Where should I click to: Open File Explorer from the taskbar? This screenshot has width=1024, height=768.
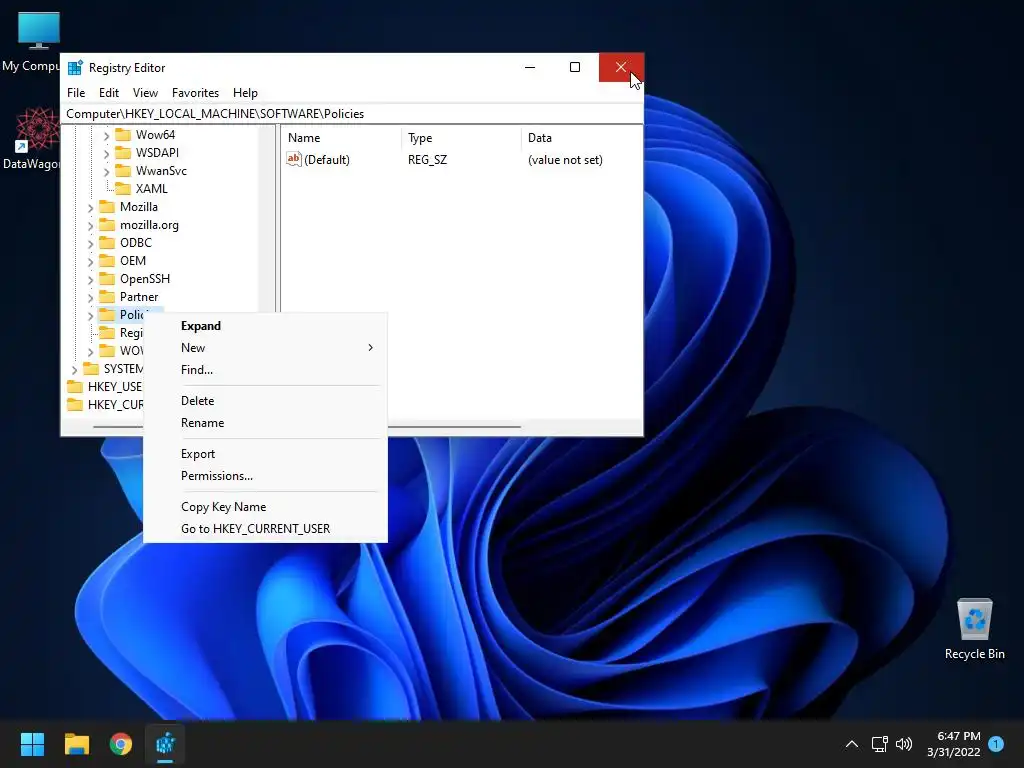coord(76,744)
